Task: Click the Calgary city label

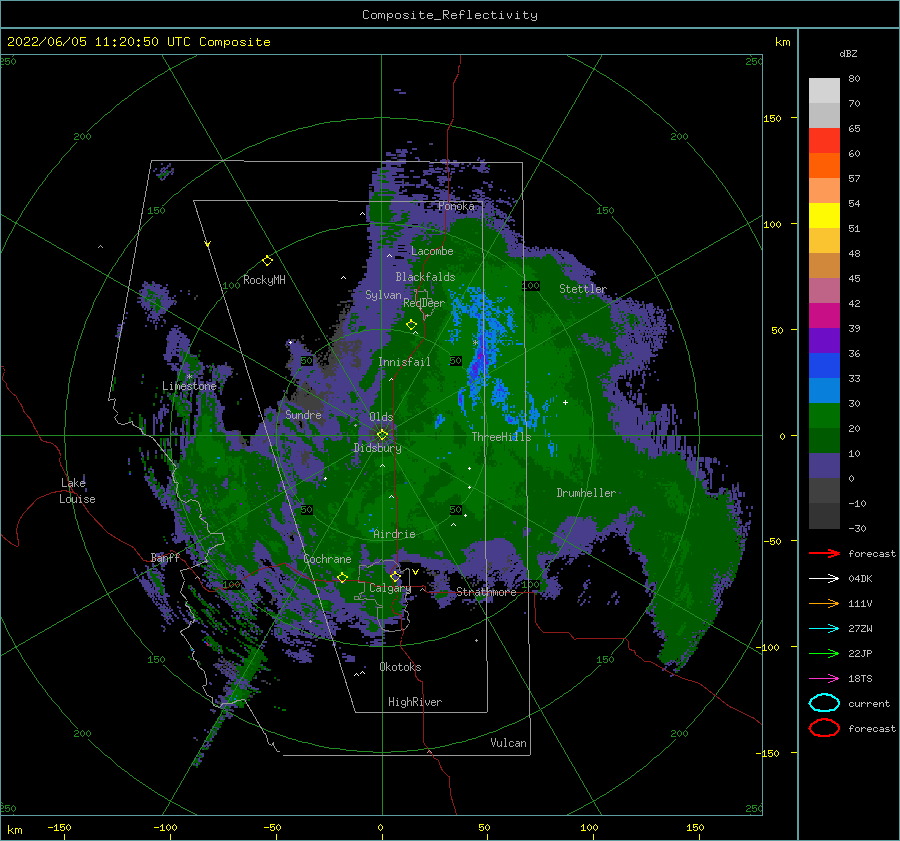Action: [390, 588]
